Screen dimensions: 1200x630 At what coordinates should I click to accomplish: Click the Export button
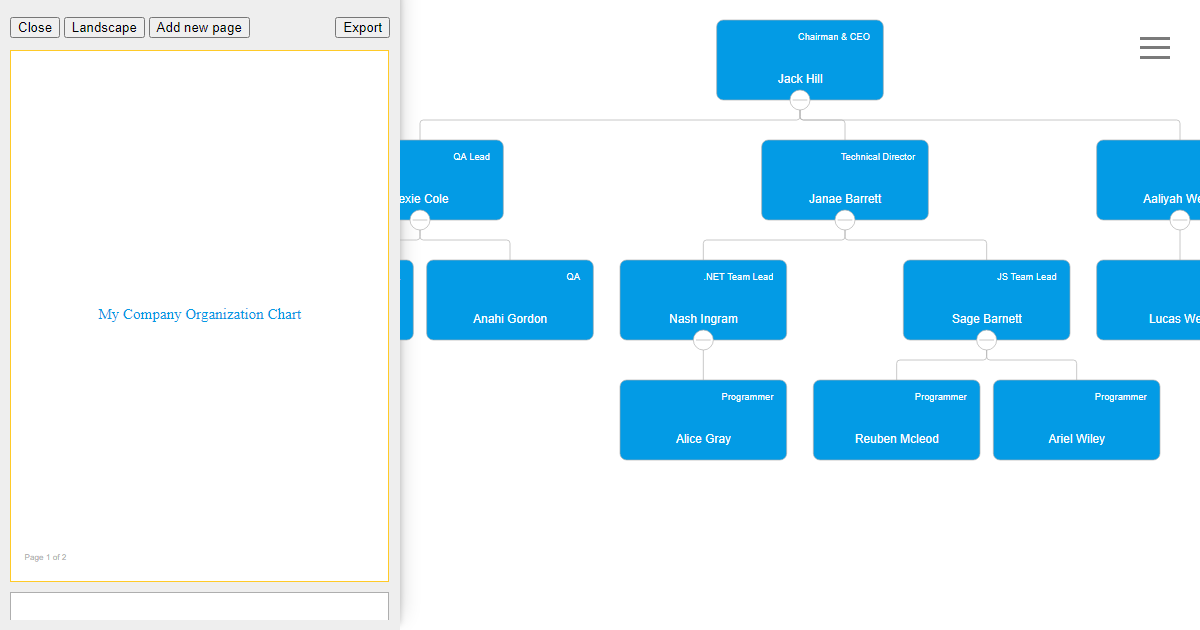coord(362,27)
